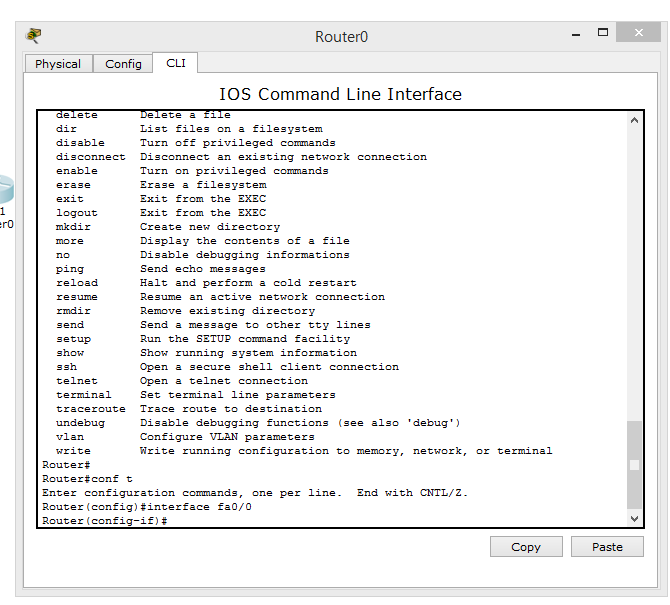Click the router device icon in background workspace

pyautogui.click(x=6, y=189)
